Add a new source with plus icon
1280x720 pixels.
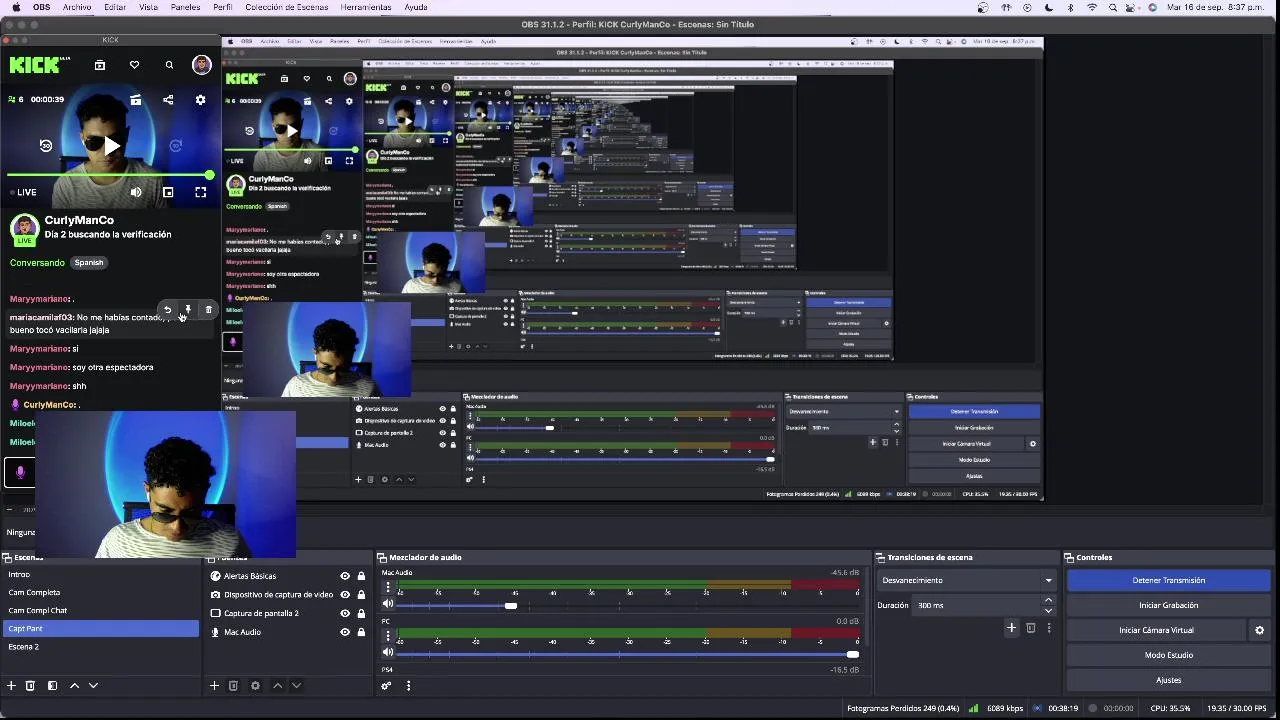(214, 686)
